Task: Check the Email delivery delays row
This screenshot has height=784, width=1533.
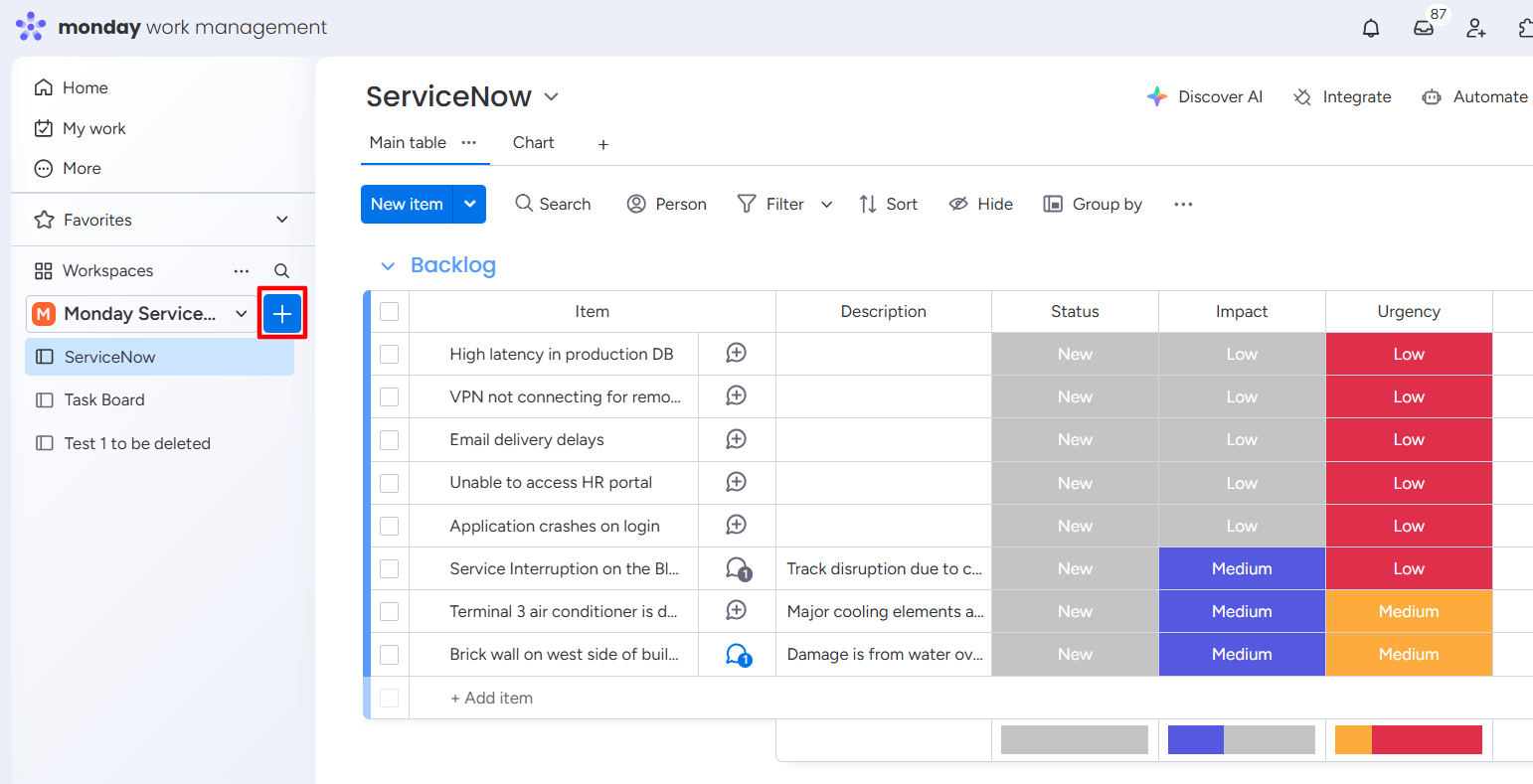Action: (x=390, y=439)
